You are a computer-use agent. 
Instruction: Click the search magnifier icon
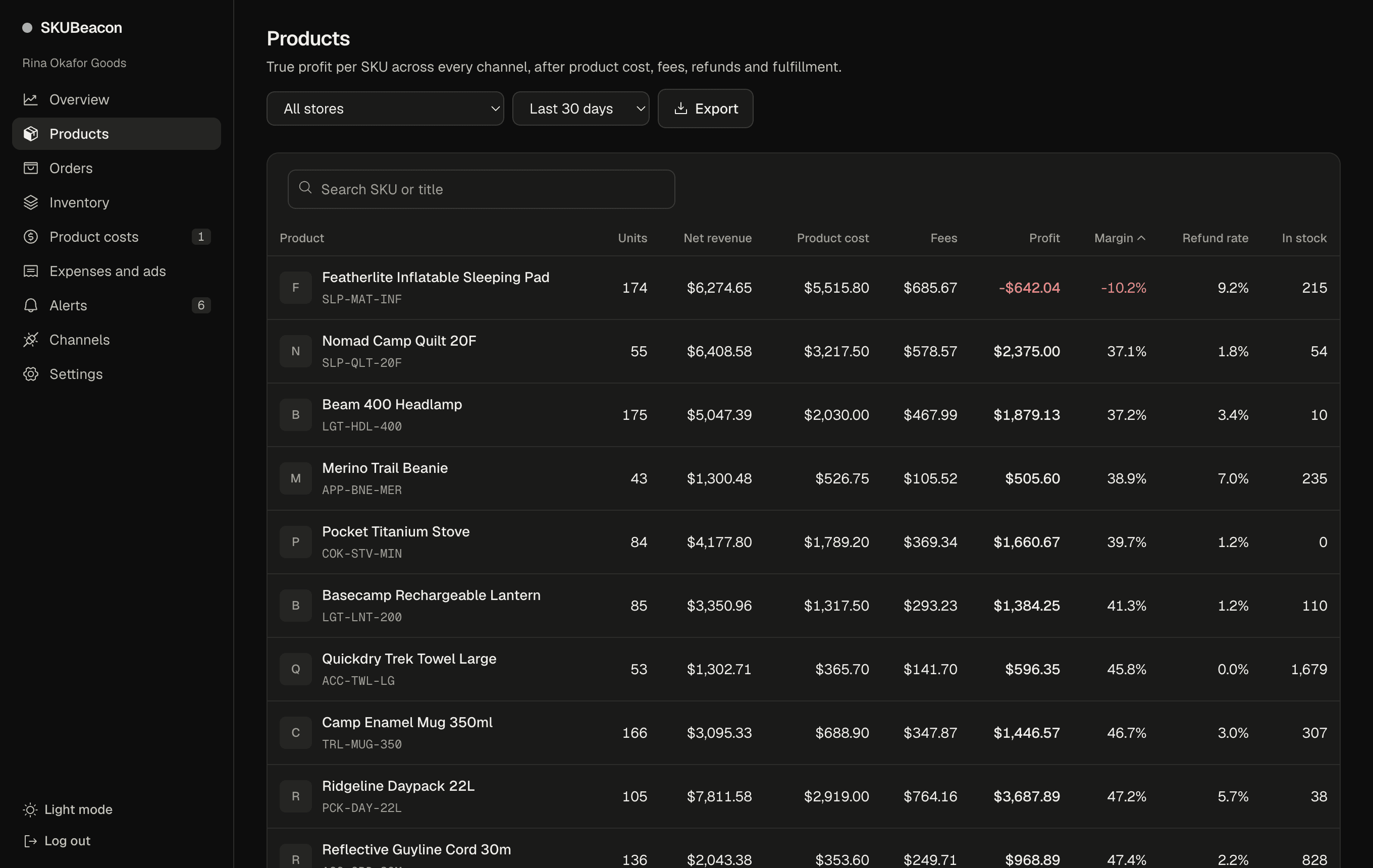coord(305,188)
